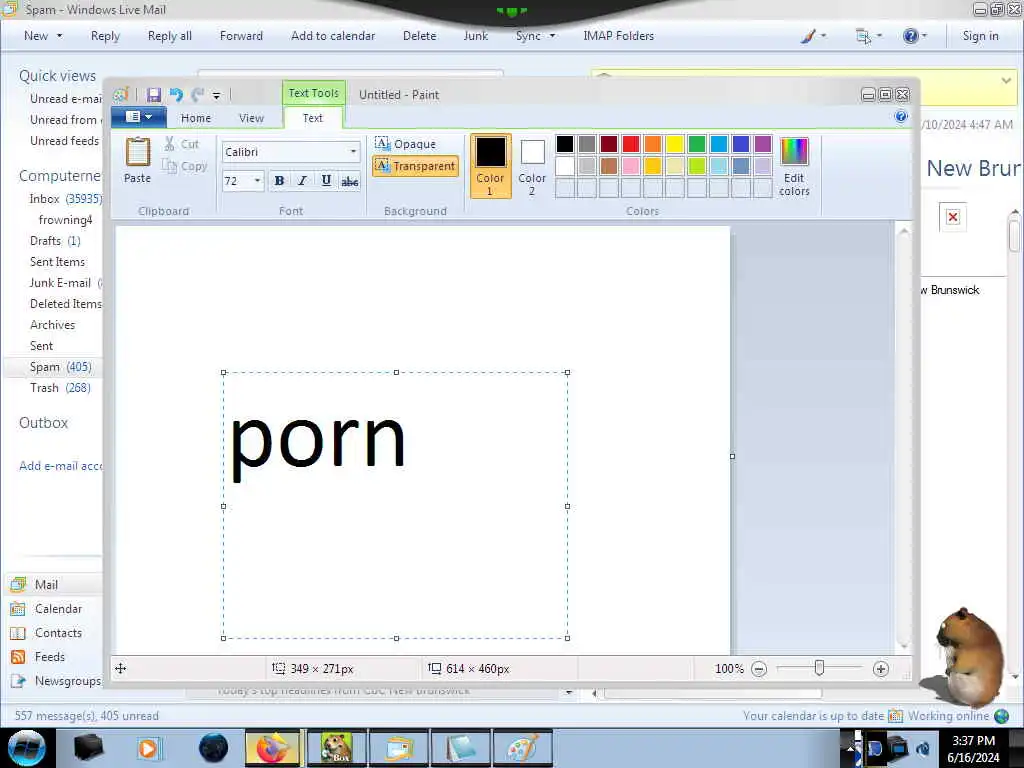The image size is (1024, 768).
Task: Open Edit colors dialog
Action: [x=794, y=167]
